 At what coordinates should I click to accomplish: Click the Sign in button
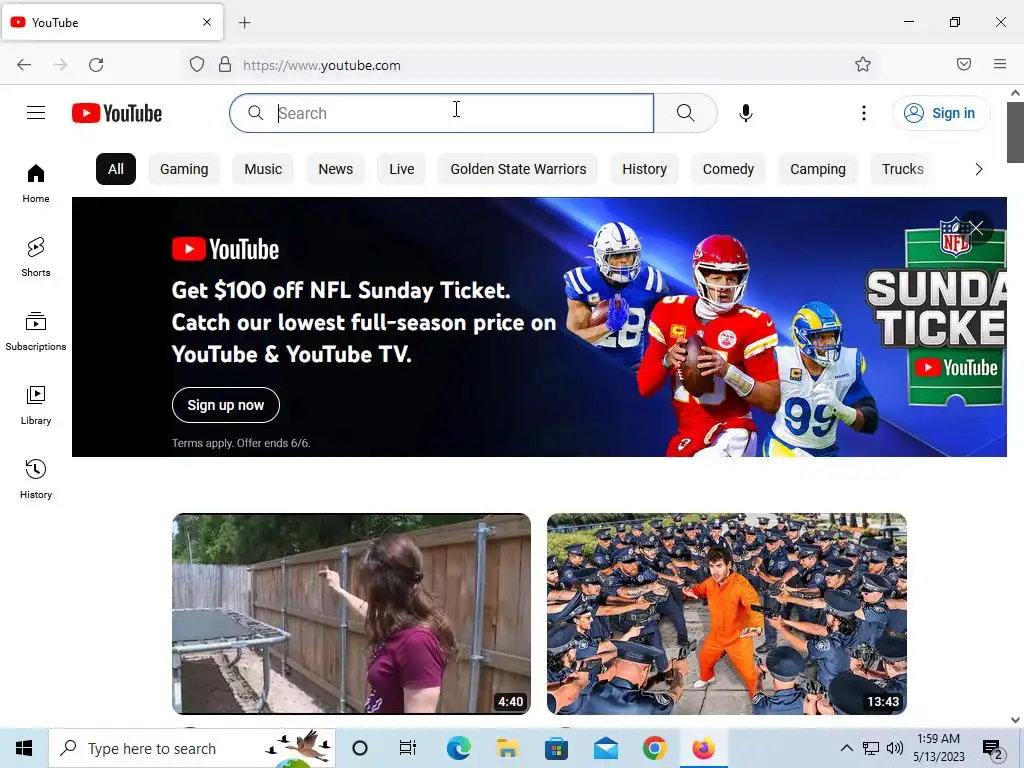tap(941, 113)
